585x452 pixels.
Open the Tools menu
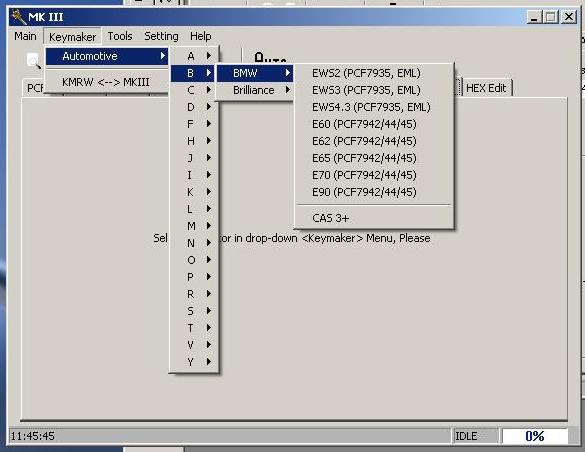[120, 36]
